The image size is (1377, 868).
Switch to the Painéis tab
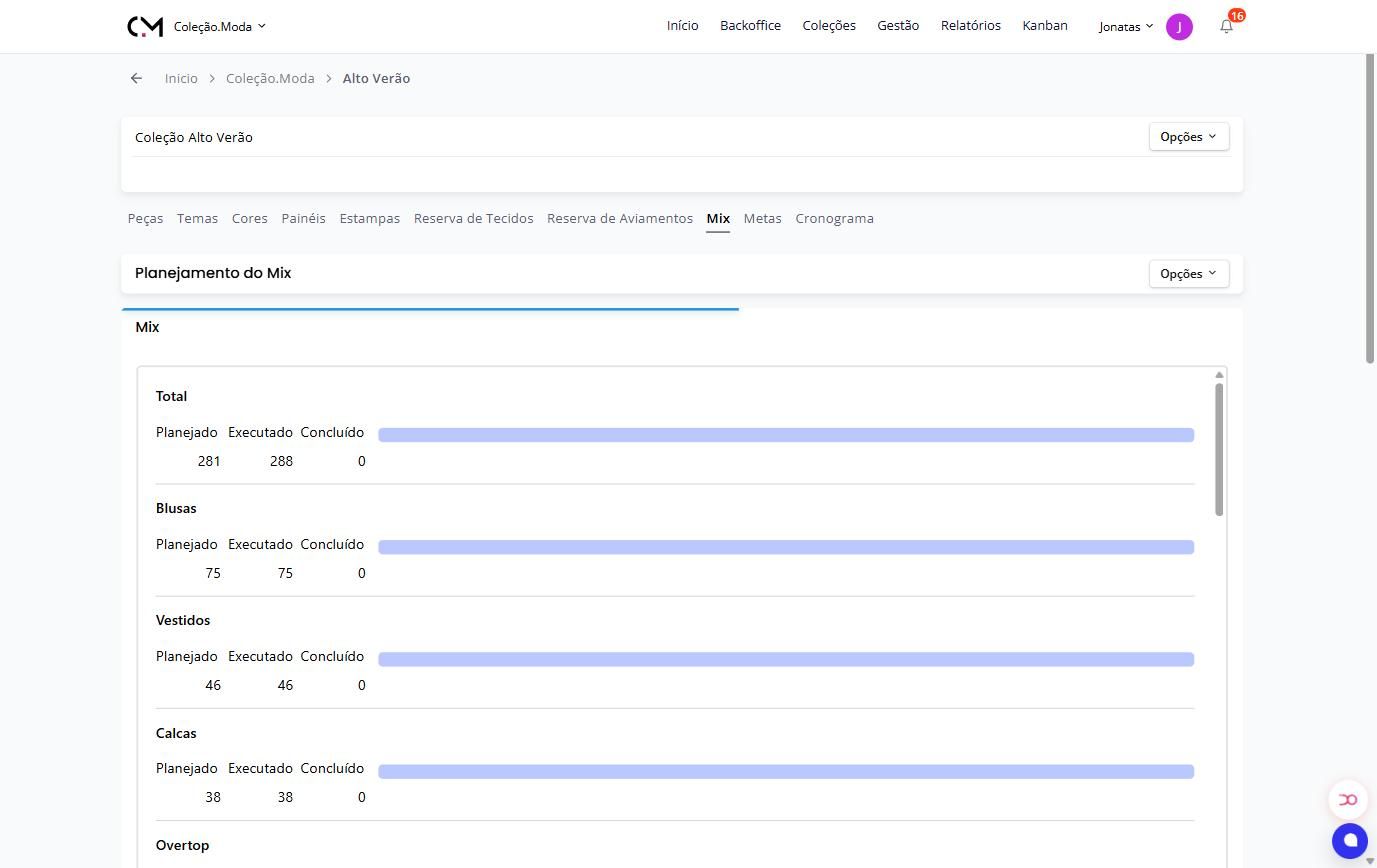pyautogui.click(x=303, y=219)
